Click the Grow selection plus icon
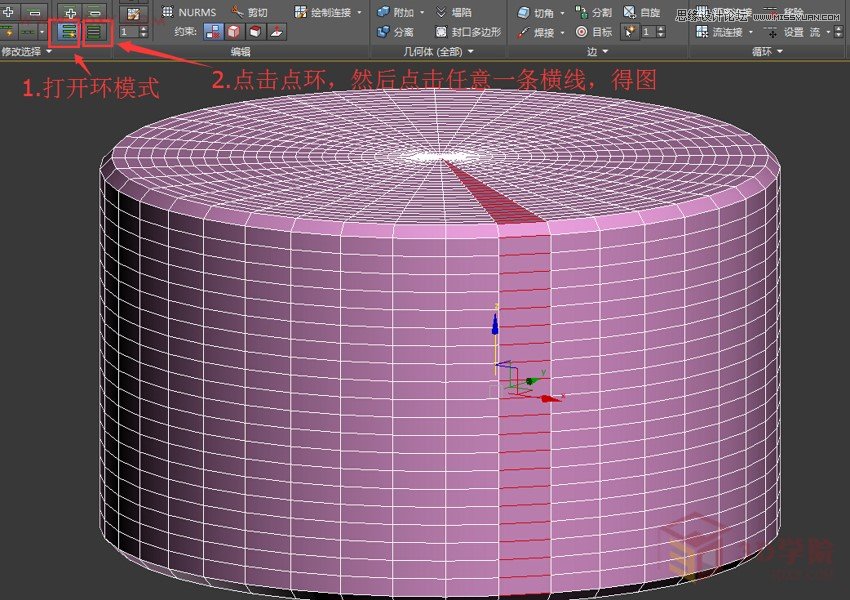Viewport: 850px width, 600px height. [9, 12]
